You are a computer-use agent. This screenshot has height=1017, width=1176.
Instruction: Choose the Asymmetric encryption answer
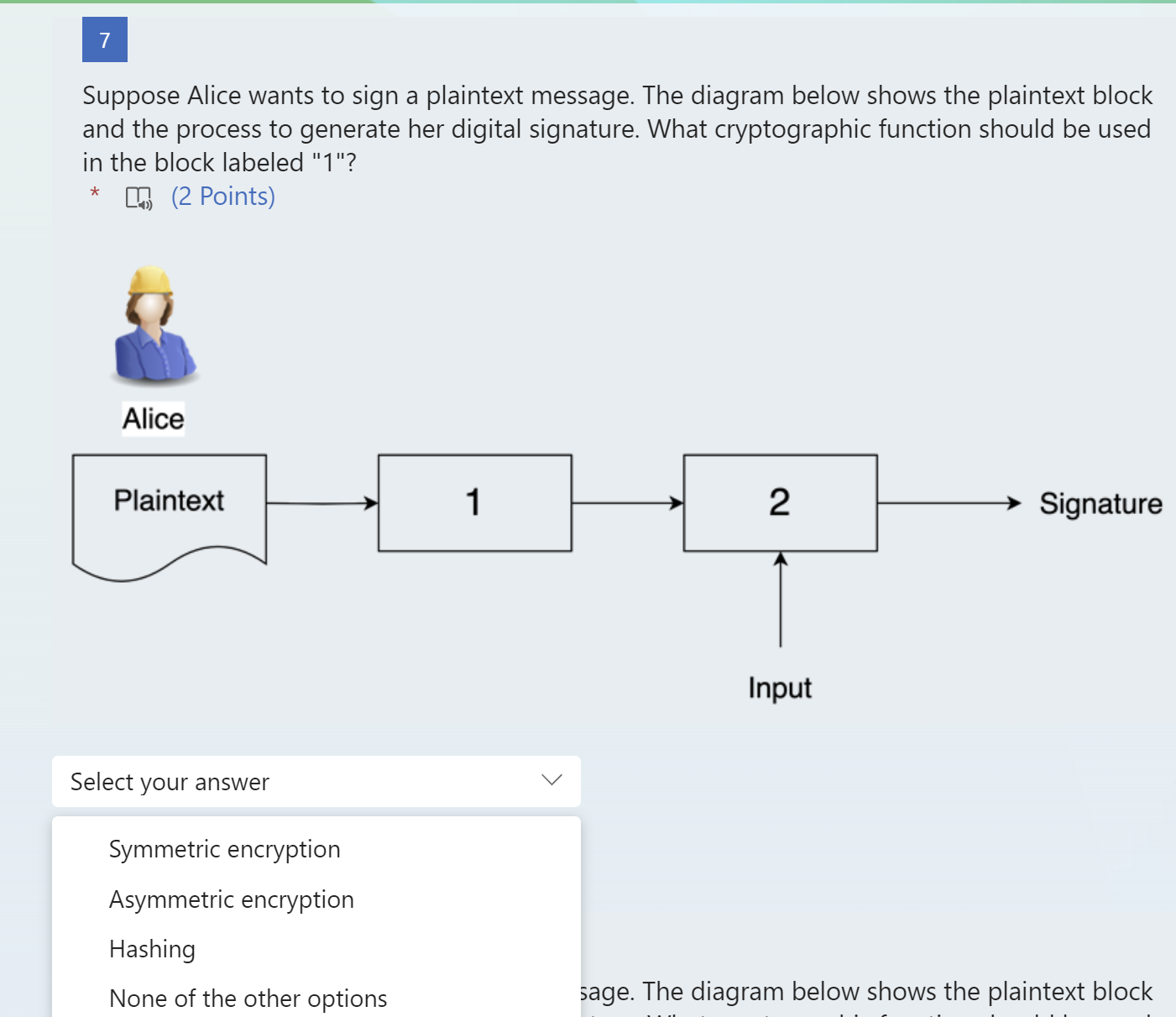coord(231,899)
